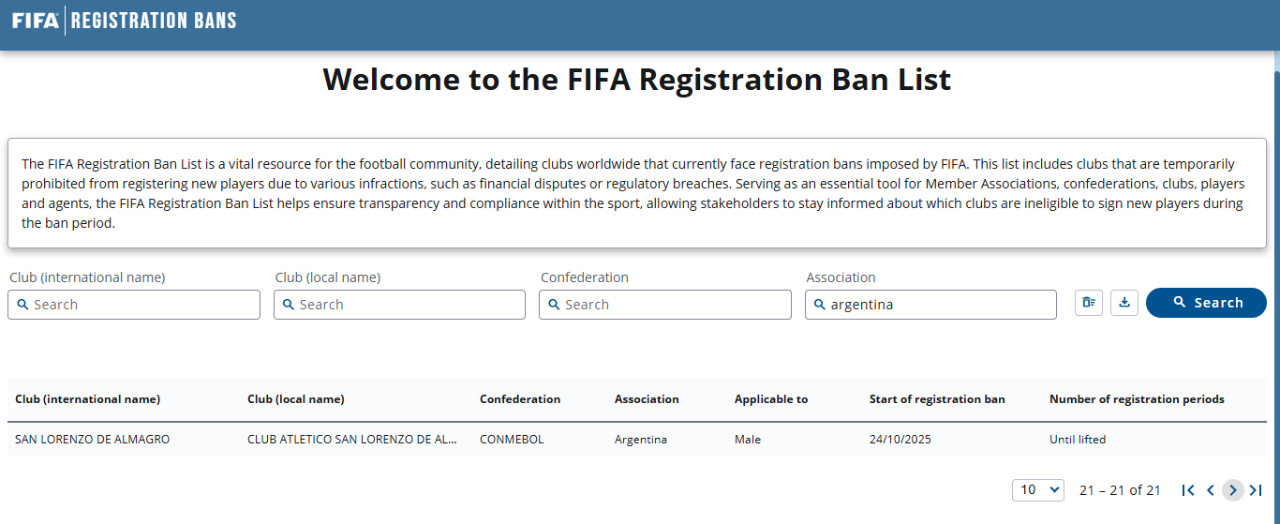Click the FIFA logo in the header
Image resolution: width=1280 pixels, height=524 pixels.
point(35,20)
